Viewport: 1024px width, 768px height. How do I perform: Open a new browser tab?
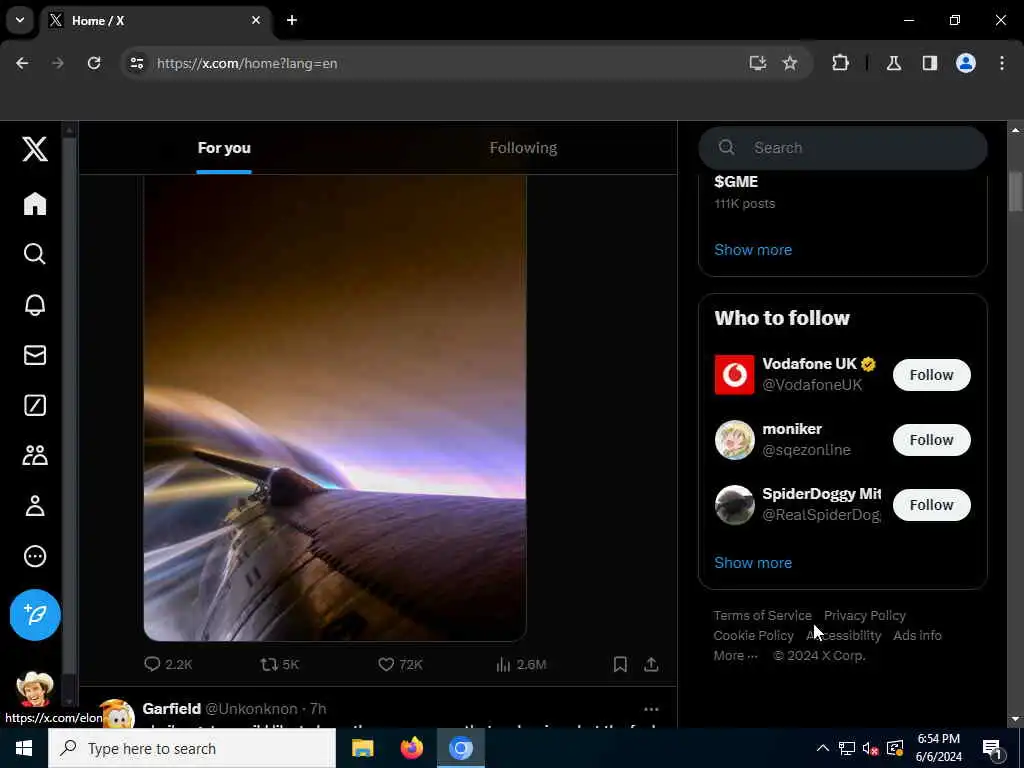click(292, 20)
